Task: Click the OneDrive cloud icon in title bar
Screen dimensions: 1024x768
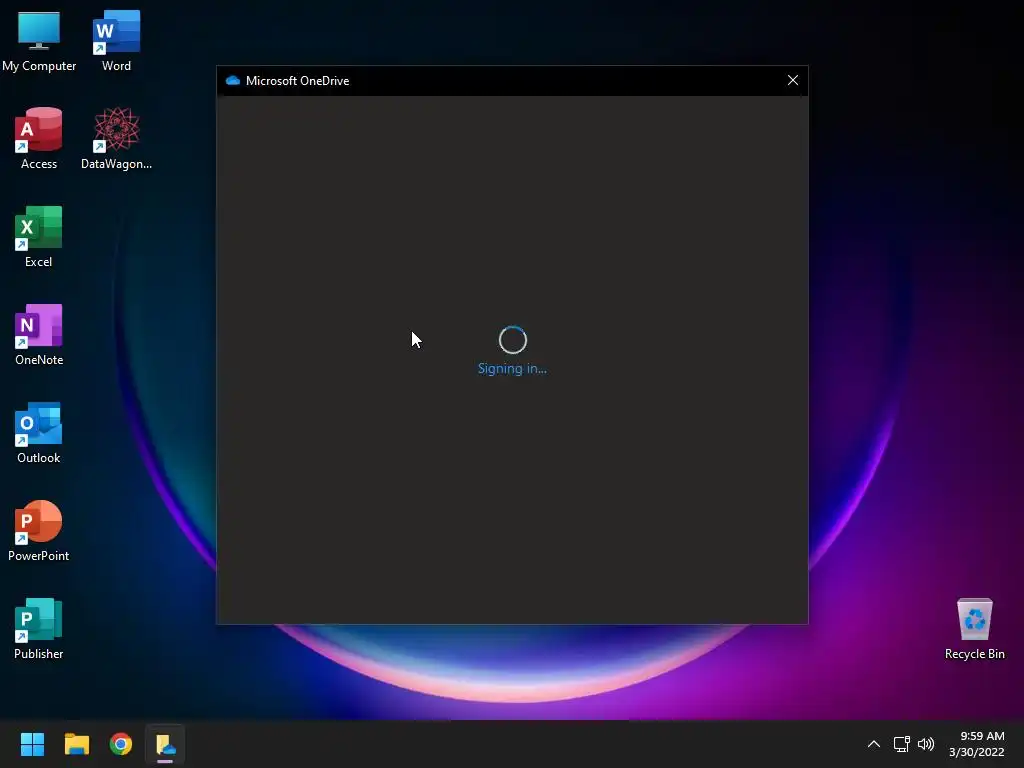Action: click(232, 80)
